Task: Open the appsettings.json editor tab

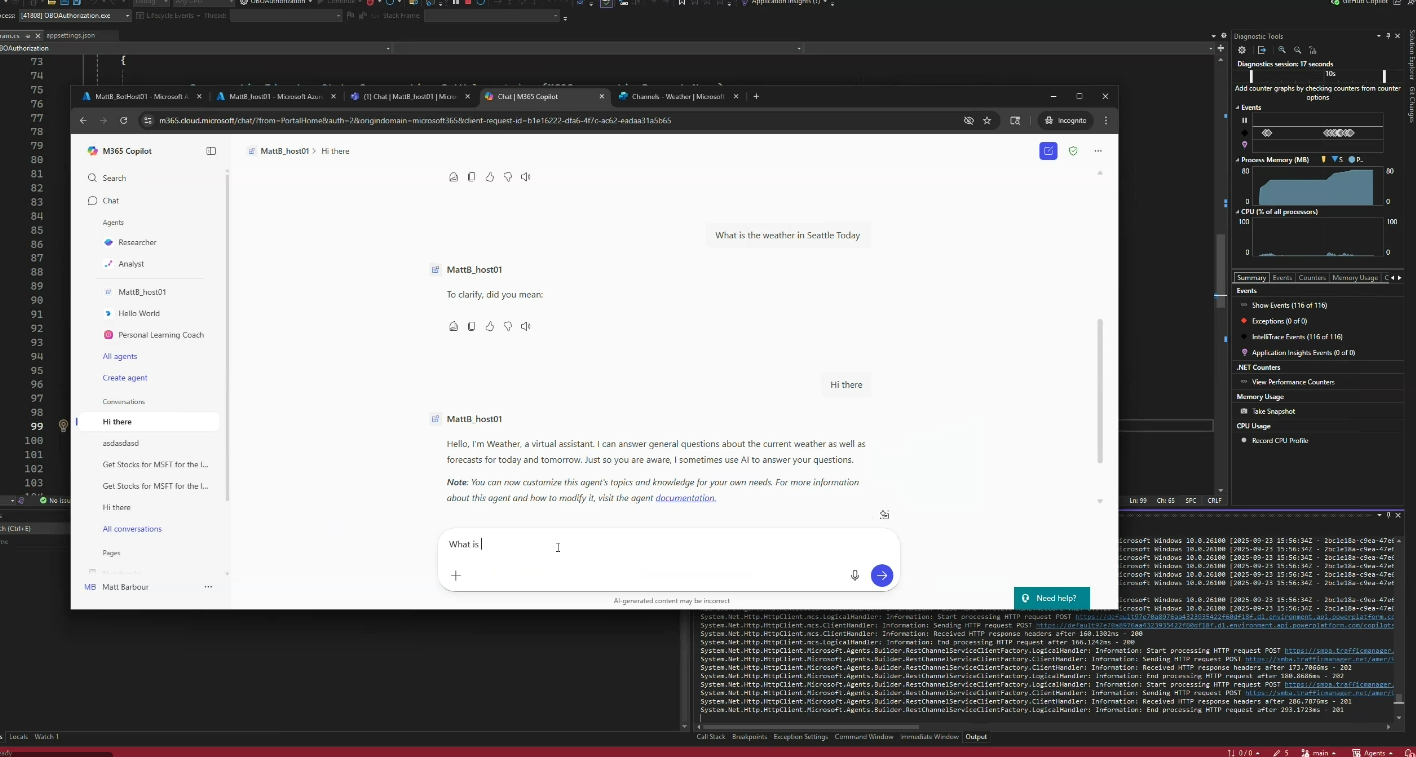Action: tap(70, 35)
